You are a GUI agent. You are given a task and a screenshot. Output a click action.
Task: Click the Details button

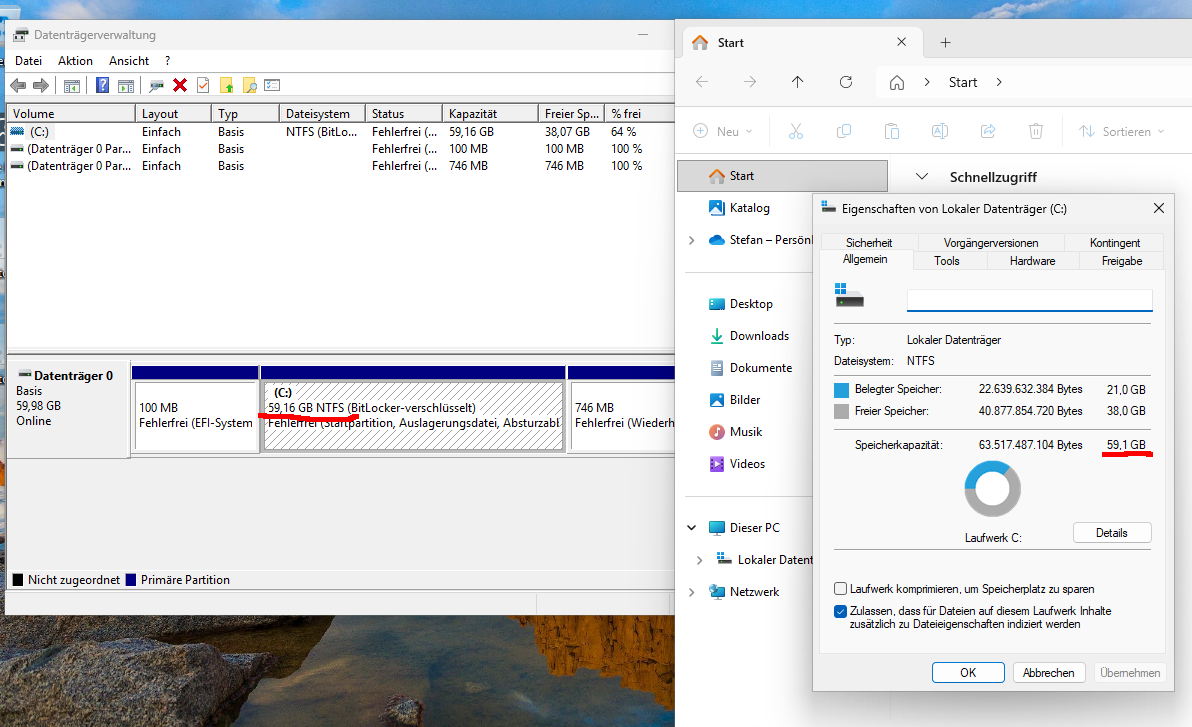click(1111, 533)
